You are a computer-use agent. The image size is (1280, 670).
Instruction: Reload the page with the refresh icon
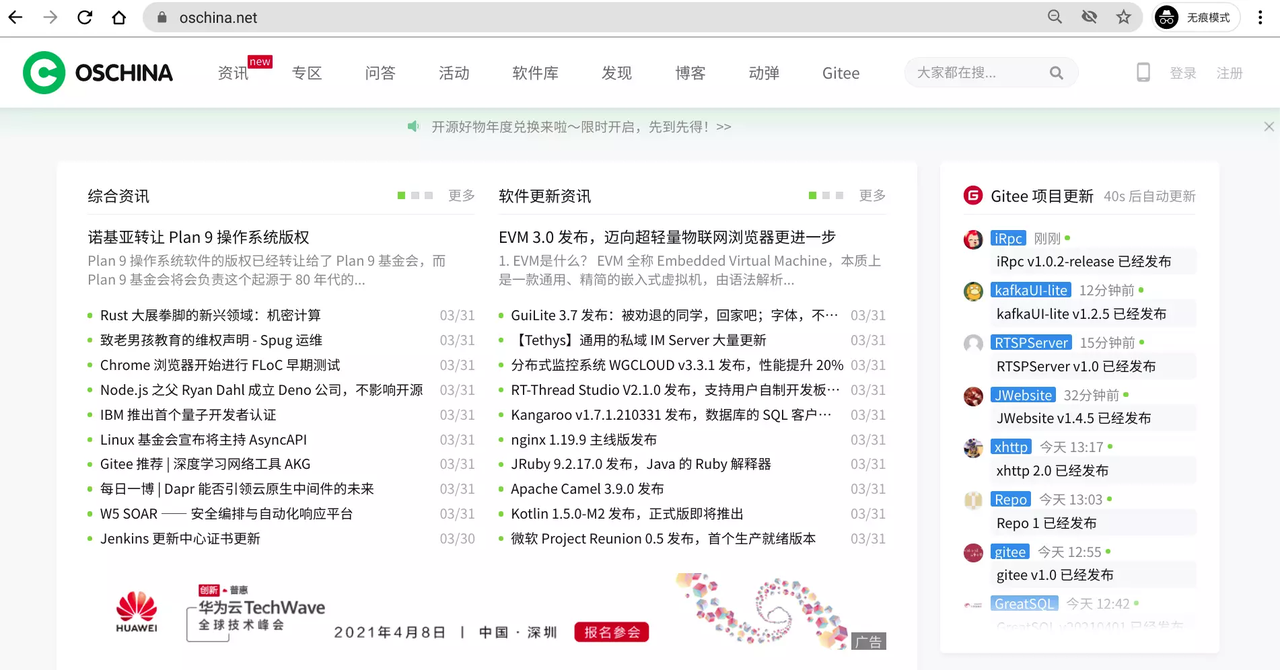click(85, 17)
